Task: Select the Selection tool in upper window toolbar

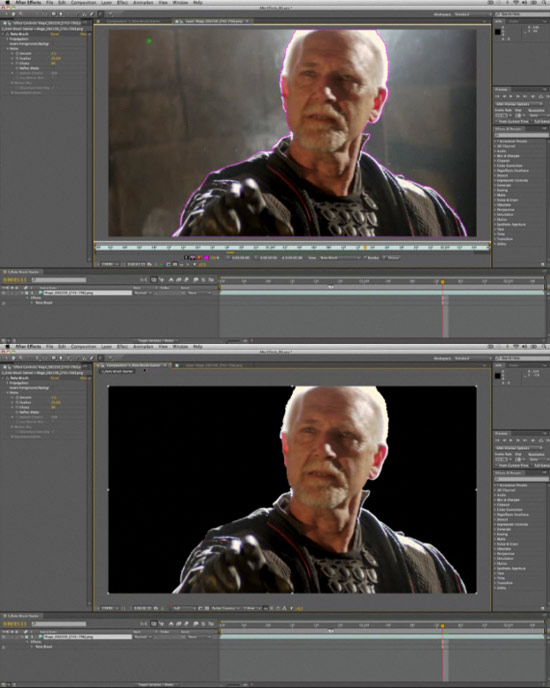Action: click(x=6, y=14)
